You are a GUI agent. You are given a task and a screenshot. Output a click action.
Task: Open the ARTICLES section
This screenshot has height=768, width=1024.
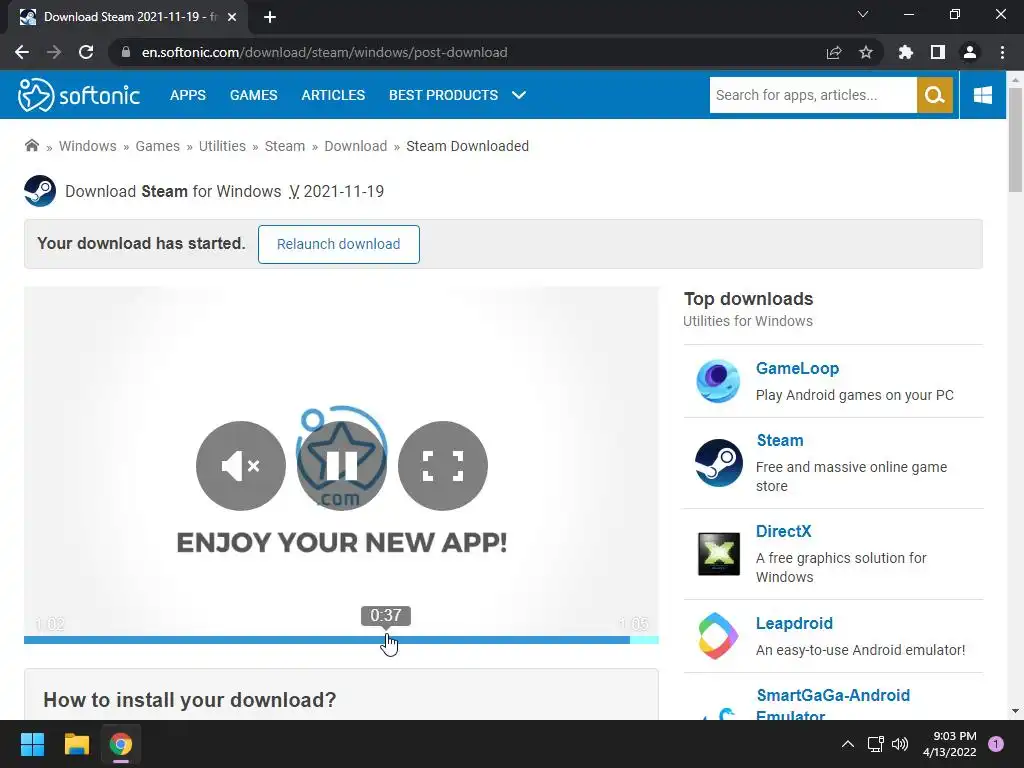click(333, 95)
